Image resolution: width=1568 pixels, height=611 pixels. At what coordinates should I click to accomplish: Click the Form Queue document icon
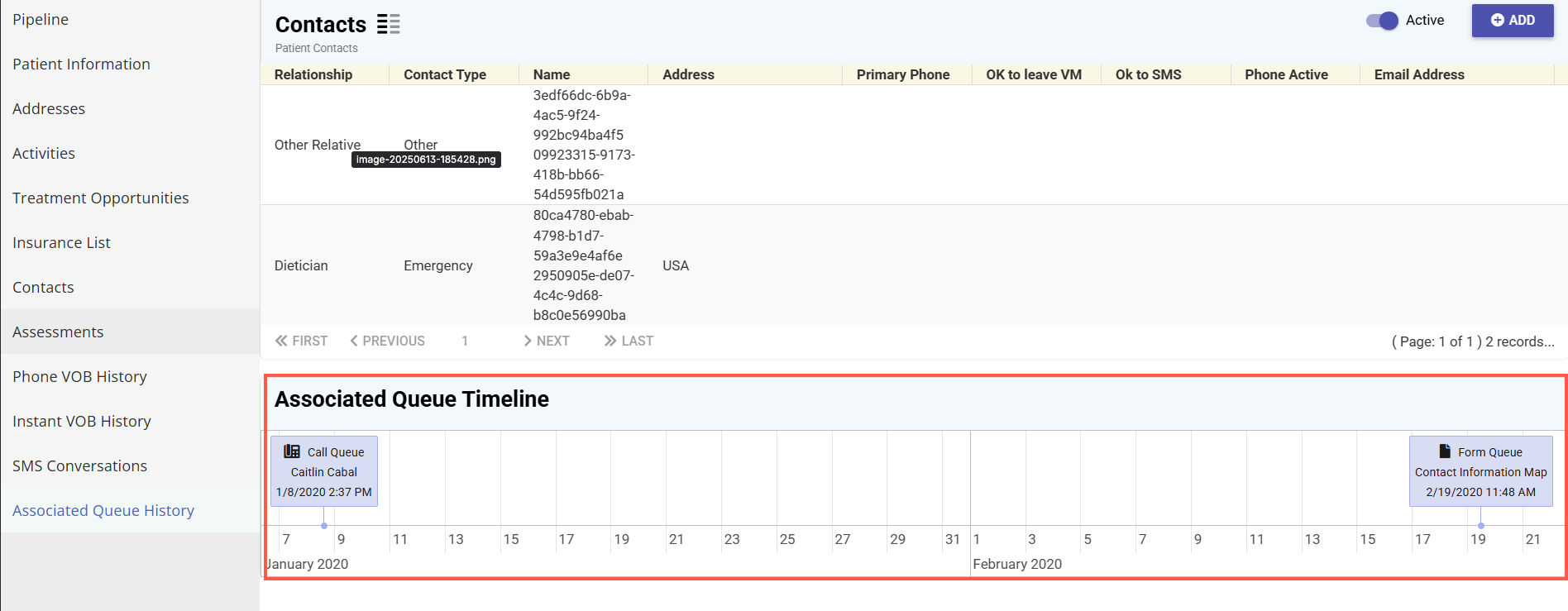tap(1445, 451)
